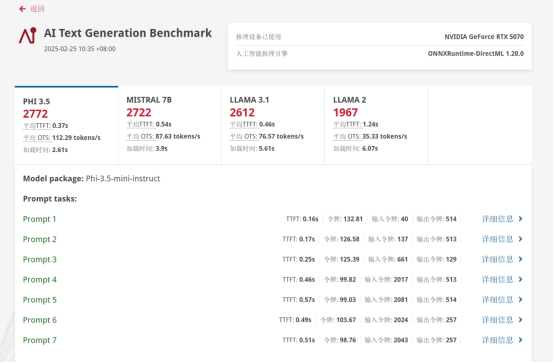554x363 pixels.
Task: Open Prompt 2 task
Action: pos(40,239)
